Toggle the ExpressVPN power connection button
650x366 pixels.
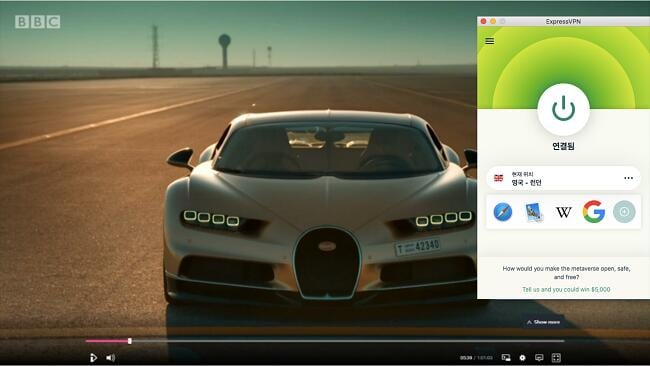(563, 109)
